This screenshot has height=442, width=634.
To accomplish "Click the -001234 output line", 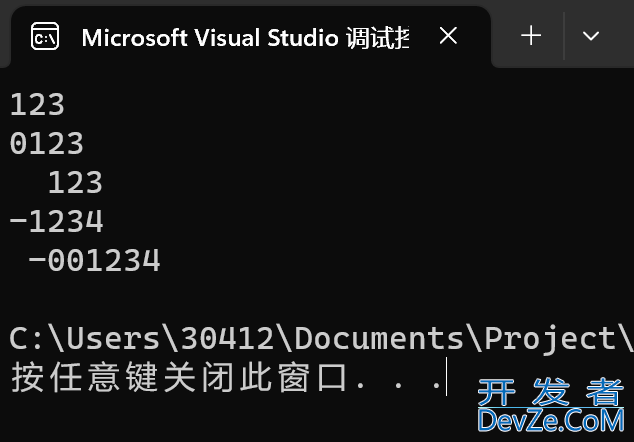I will (94, 260).
